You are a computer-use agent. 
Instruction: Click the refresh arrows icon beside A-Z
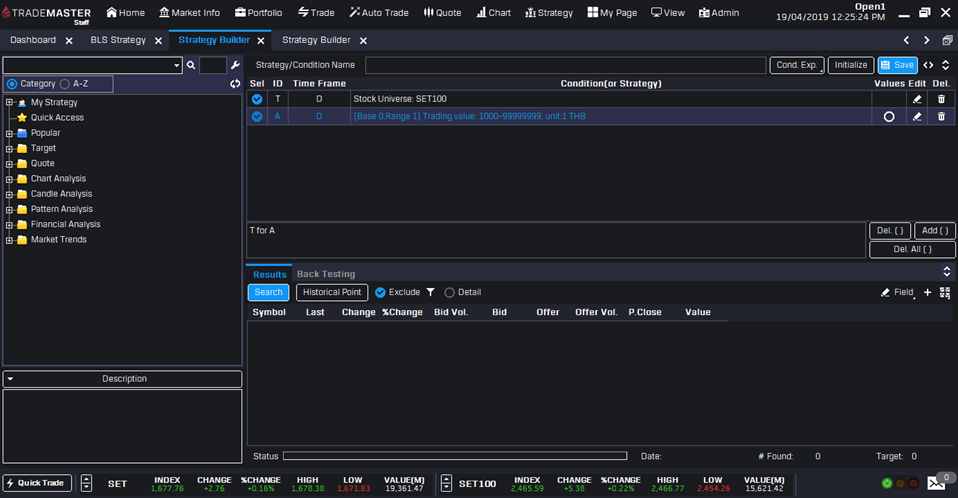(235, 84)
